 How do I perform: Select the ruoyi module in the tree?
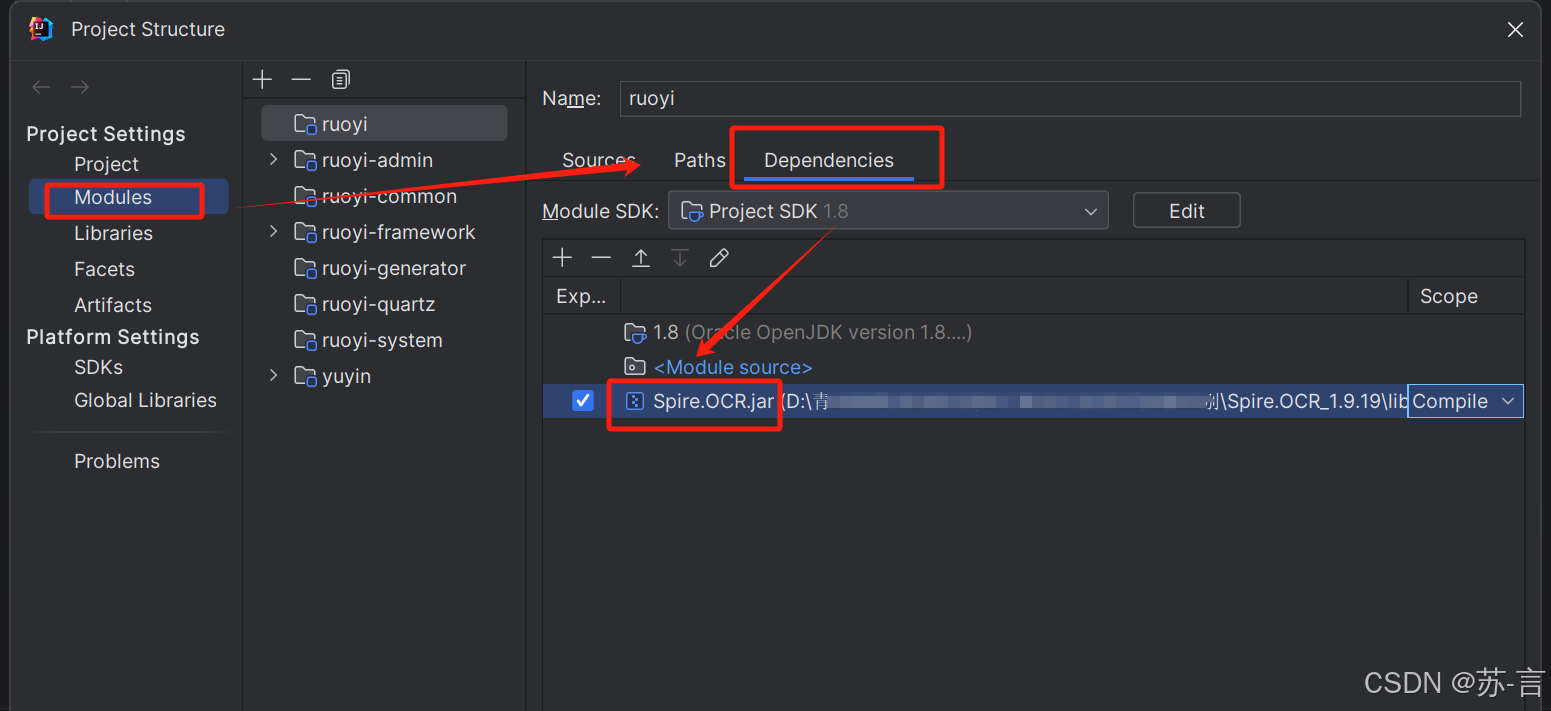click(384, 124)
